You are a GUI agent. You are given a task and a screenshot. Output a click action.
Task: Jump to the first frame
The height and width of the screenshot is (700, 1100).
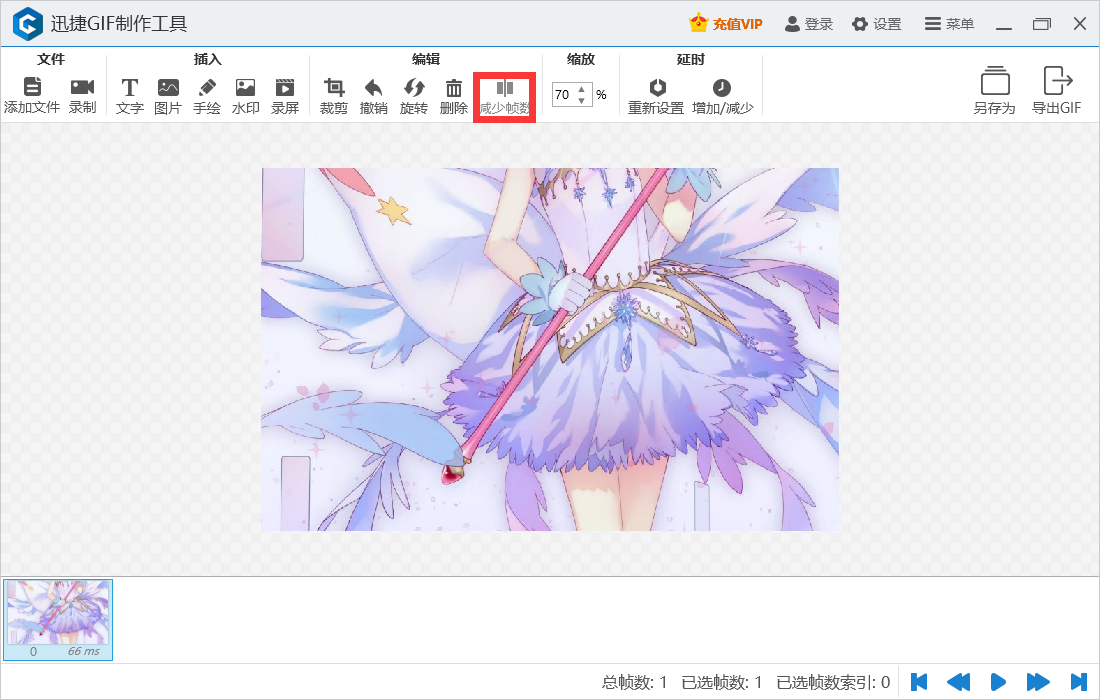(x=919, y=682)
